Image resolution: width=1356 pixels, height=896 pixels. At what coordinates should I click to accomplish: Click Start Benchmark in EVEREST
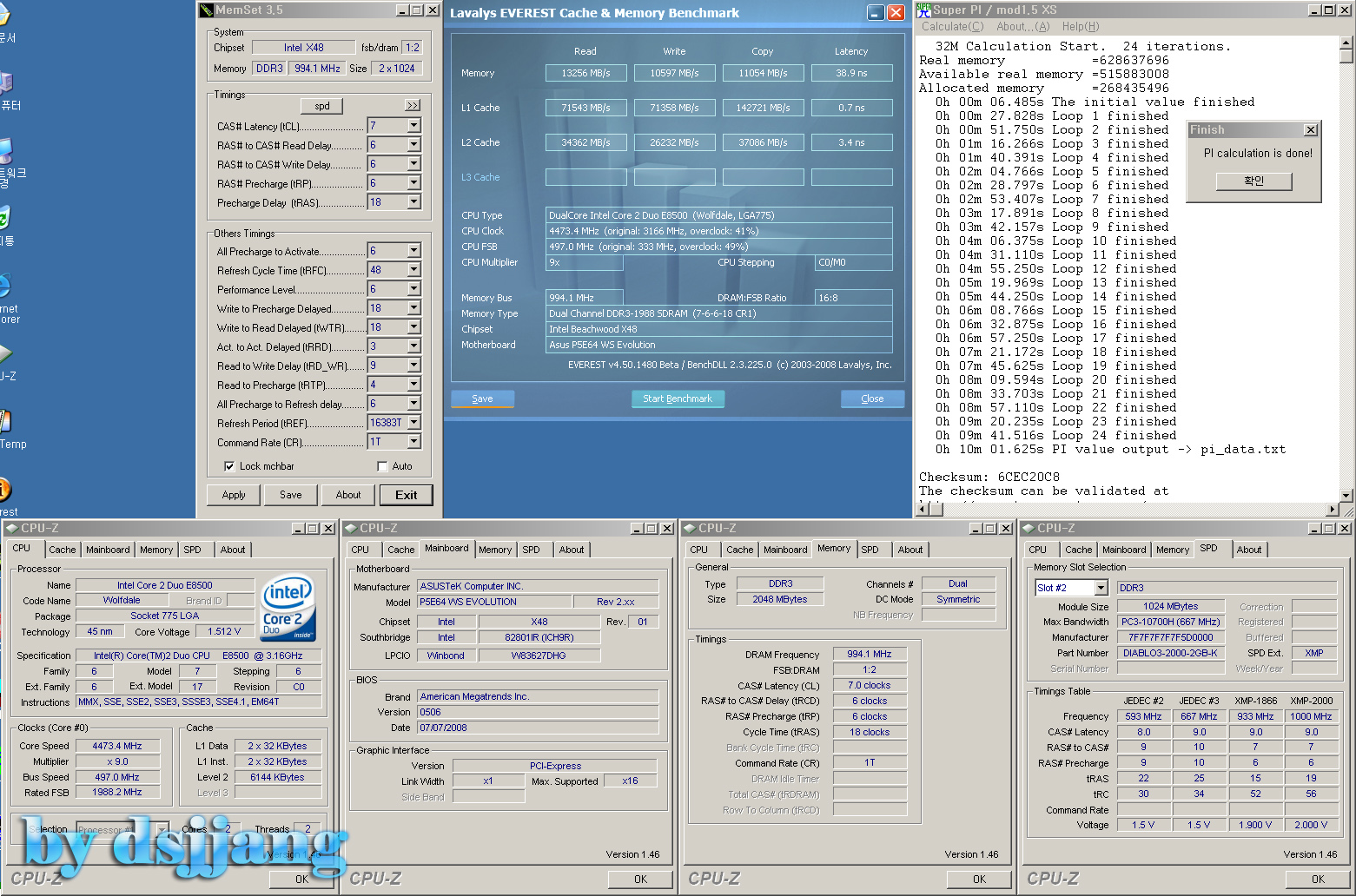click(x=678, y=399)
